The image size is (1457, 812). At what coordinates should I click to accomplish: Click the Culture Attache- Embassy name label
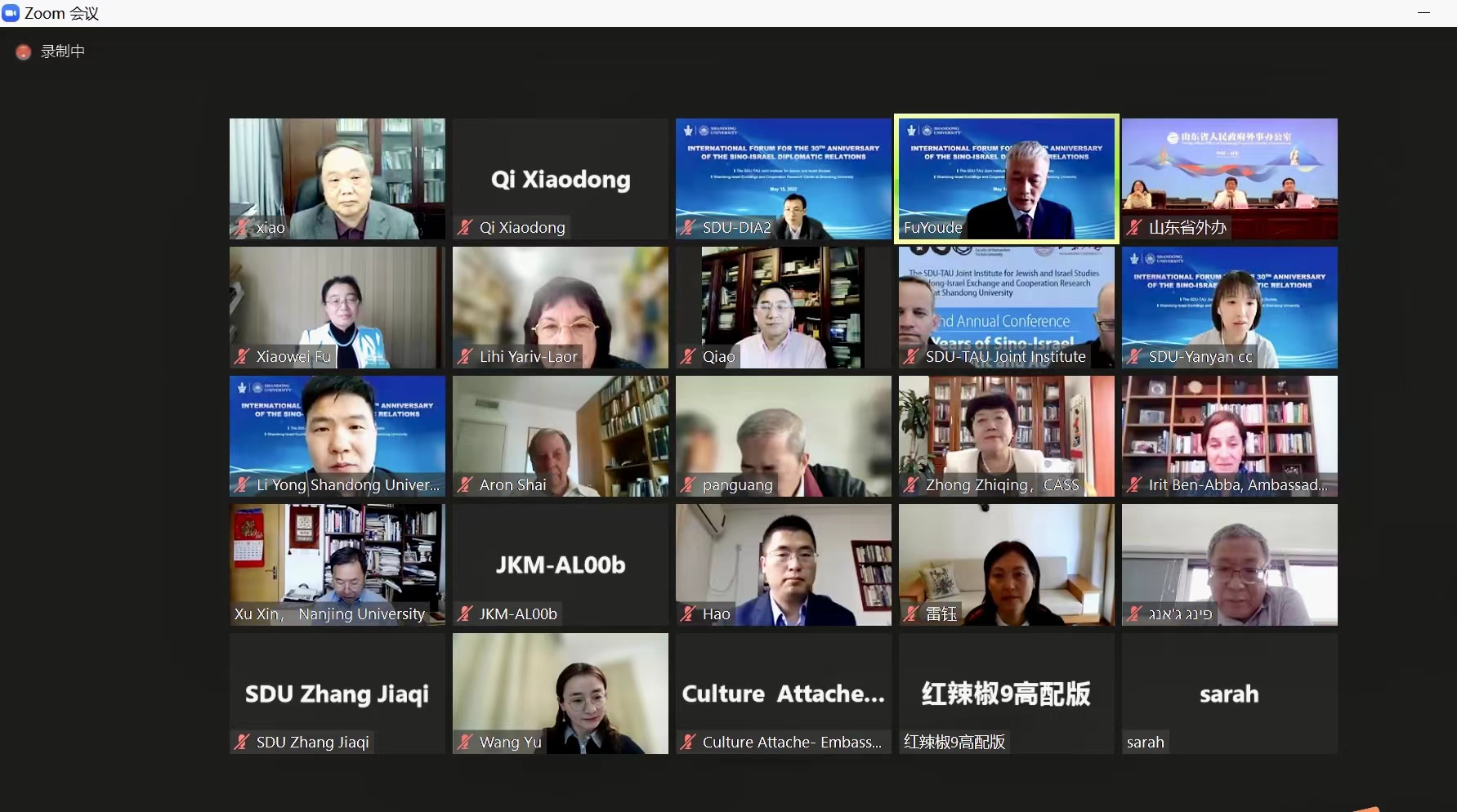pos(792,743)
